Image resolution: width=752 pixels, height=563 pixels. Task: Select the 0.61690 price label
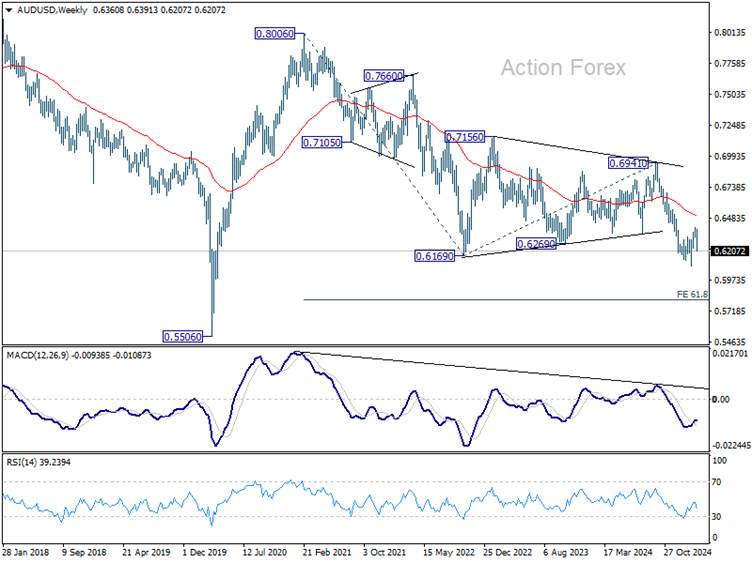pyautogui.click(x=435, y=256)
